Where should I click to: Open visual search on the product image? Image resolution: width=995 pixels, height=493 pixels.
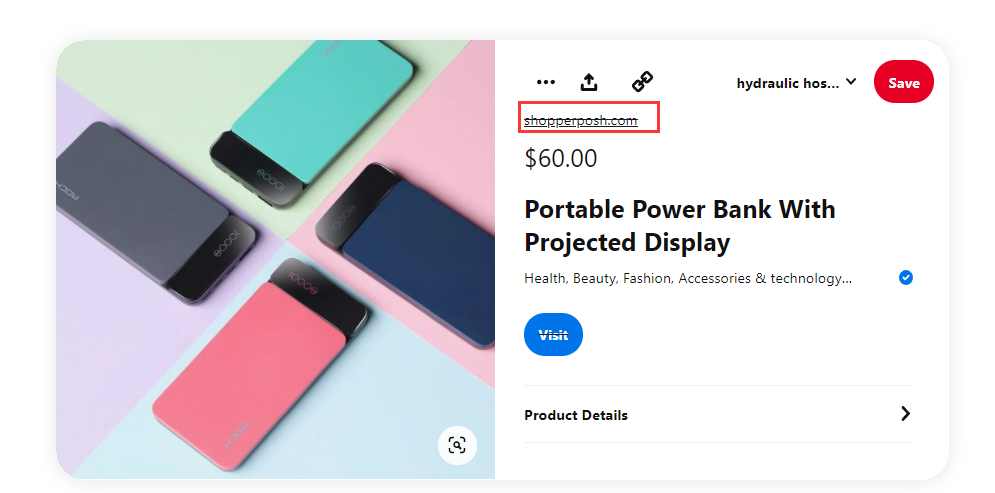[457, 445]
